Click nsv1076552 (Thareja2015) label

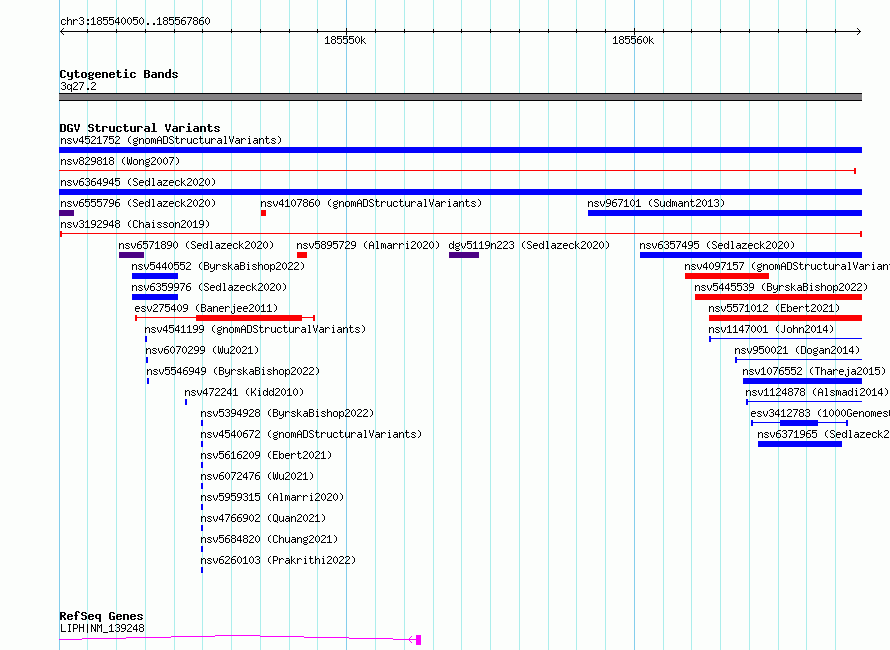point(814,371)
